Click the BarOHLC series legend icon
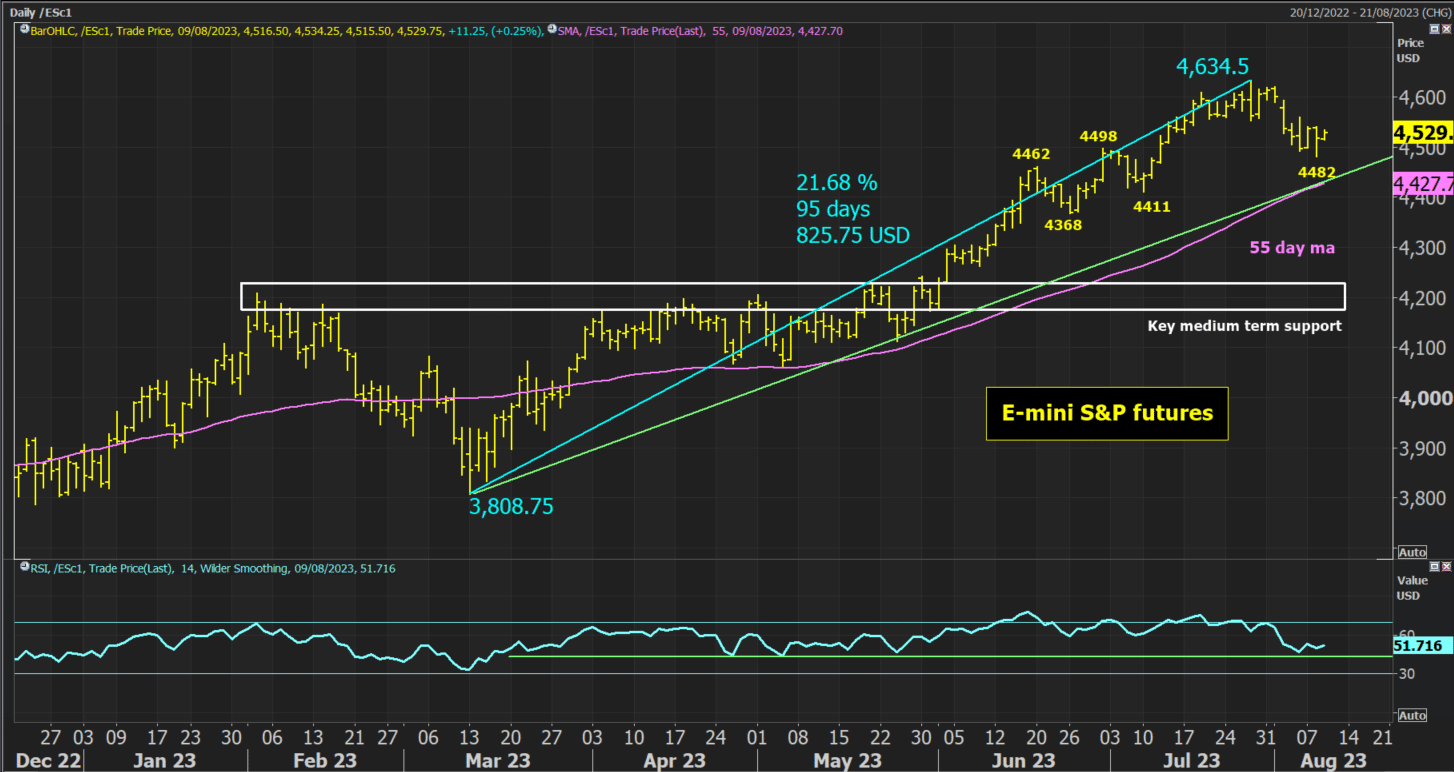1454x772 pixels. [x=23, y=30]
